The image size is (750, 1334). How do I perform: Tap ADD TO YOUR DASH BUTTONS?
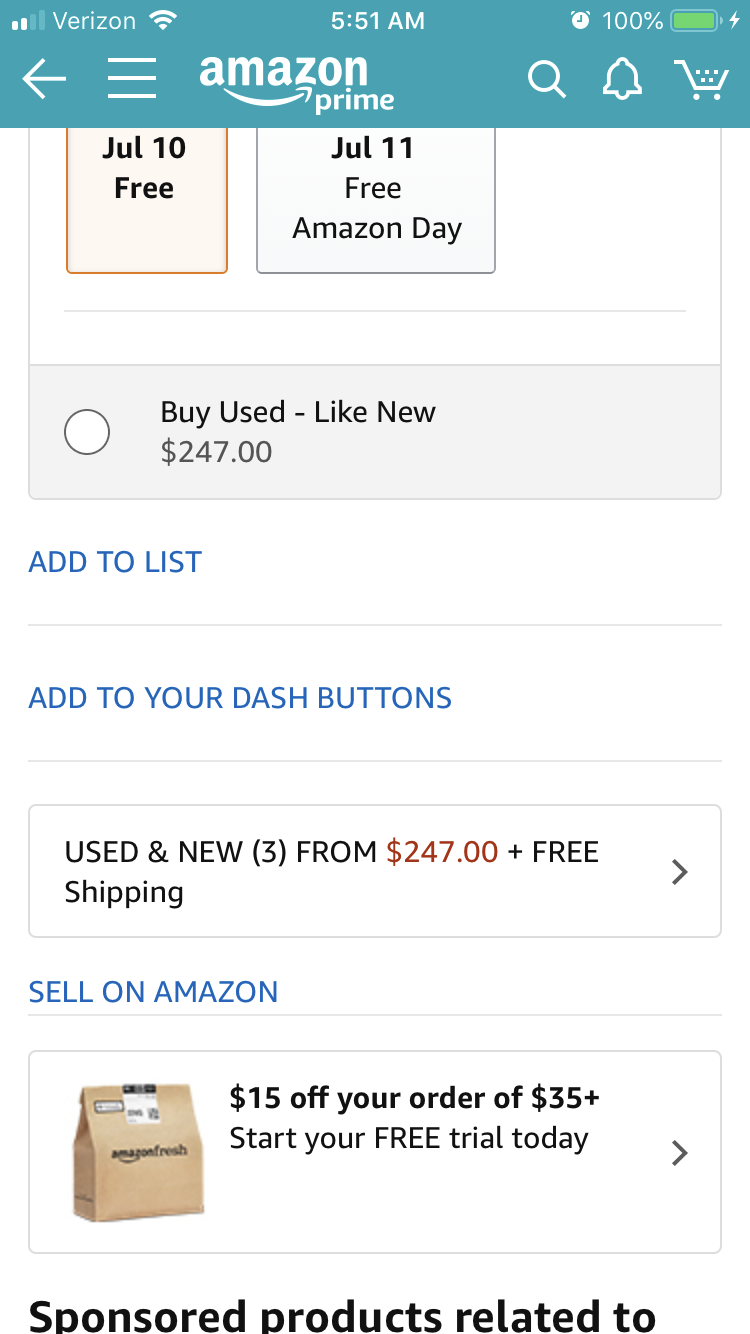click(x=240, y=698)
